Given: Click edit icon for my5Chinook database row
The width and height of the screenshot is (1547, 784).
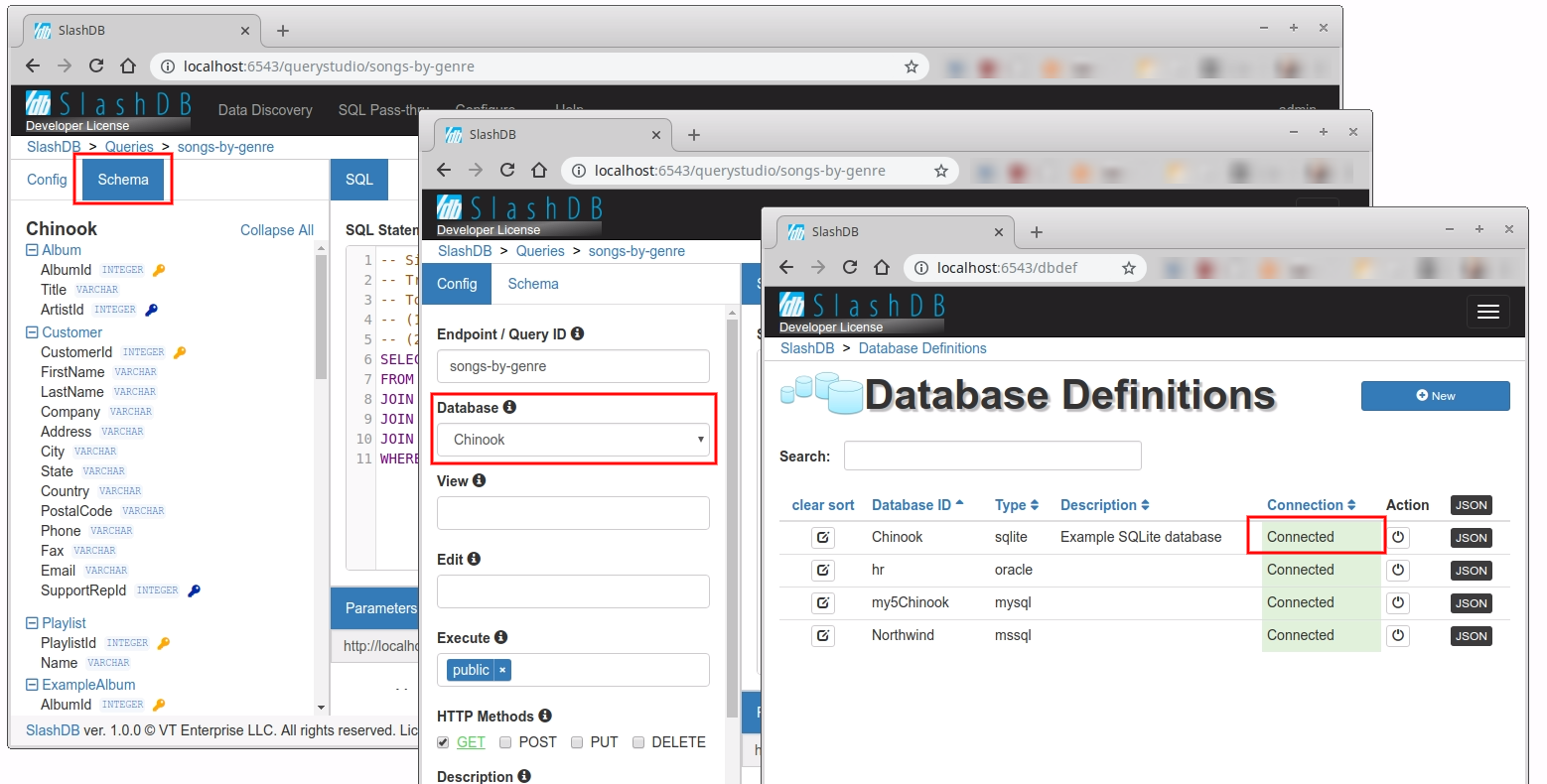Looking at the screenshot, I should [823, 603].
